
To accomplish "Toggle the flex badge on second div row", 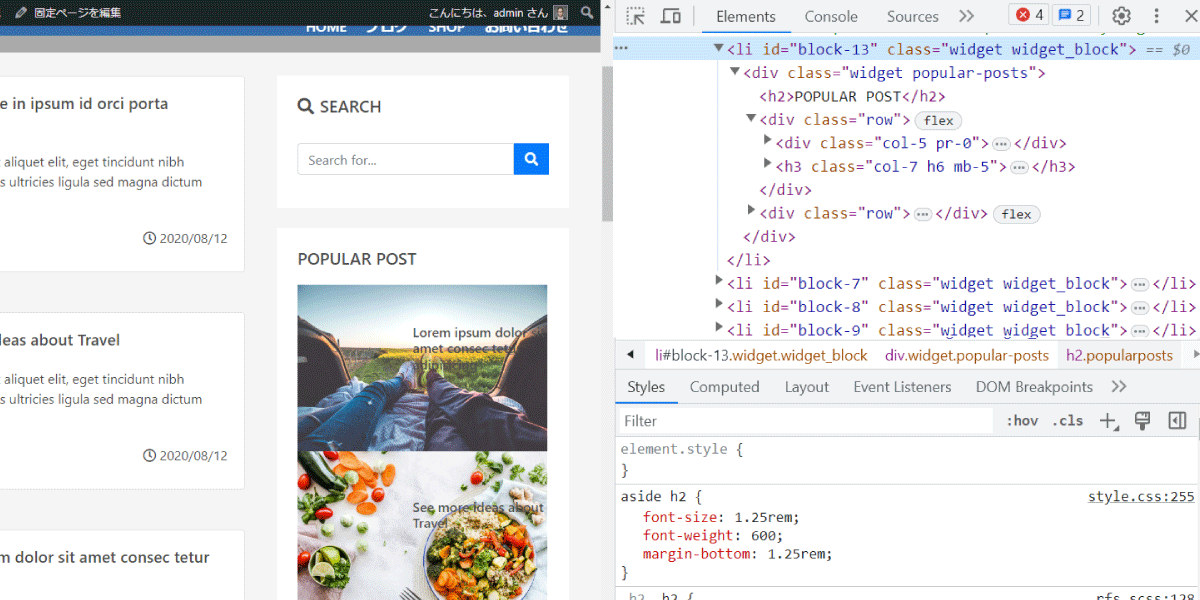I will pyautogui.click(x=1016, y=214).
